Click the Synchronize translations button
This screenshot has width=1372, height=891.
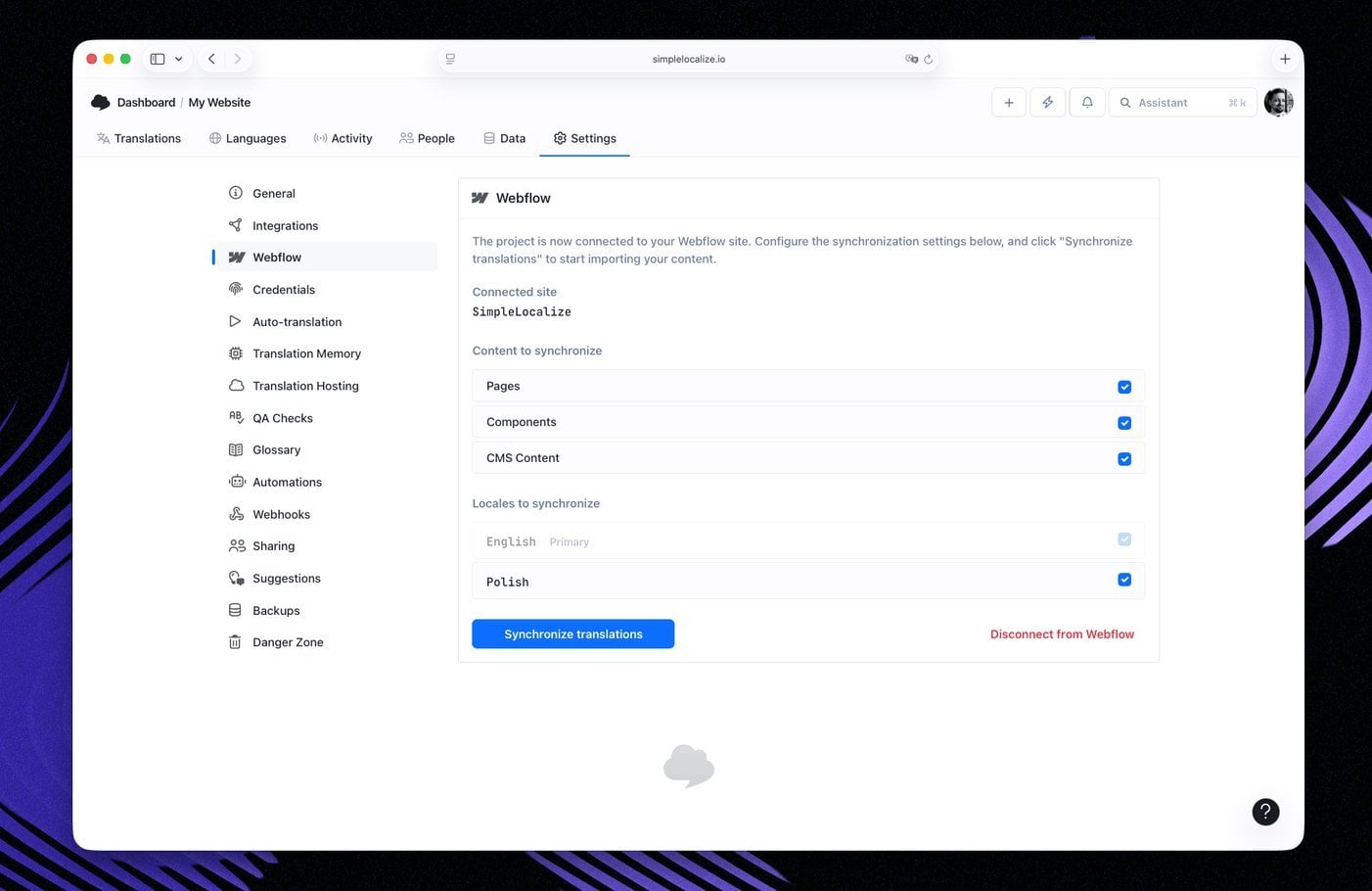tap(572, 633)
